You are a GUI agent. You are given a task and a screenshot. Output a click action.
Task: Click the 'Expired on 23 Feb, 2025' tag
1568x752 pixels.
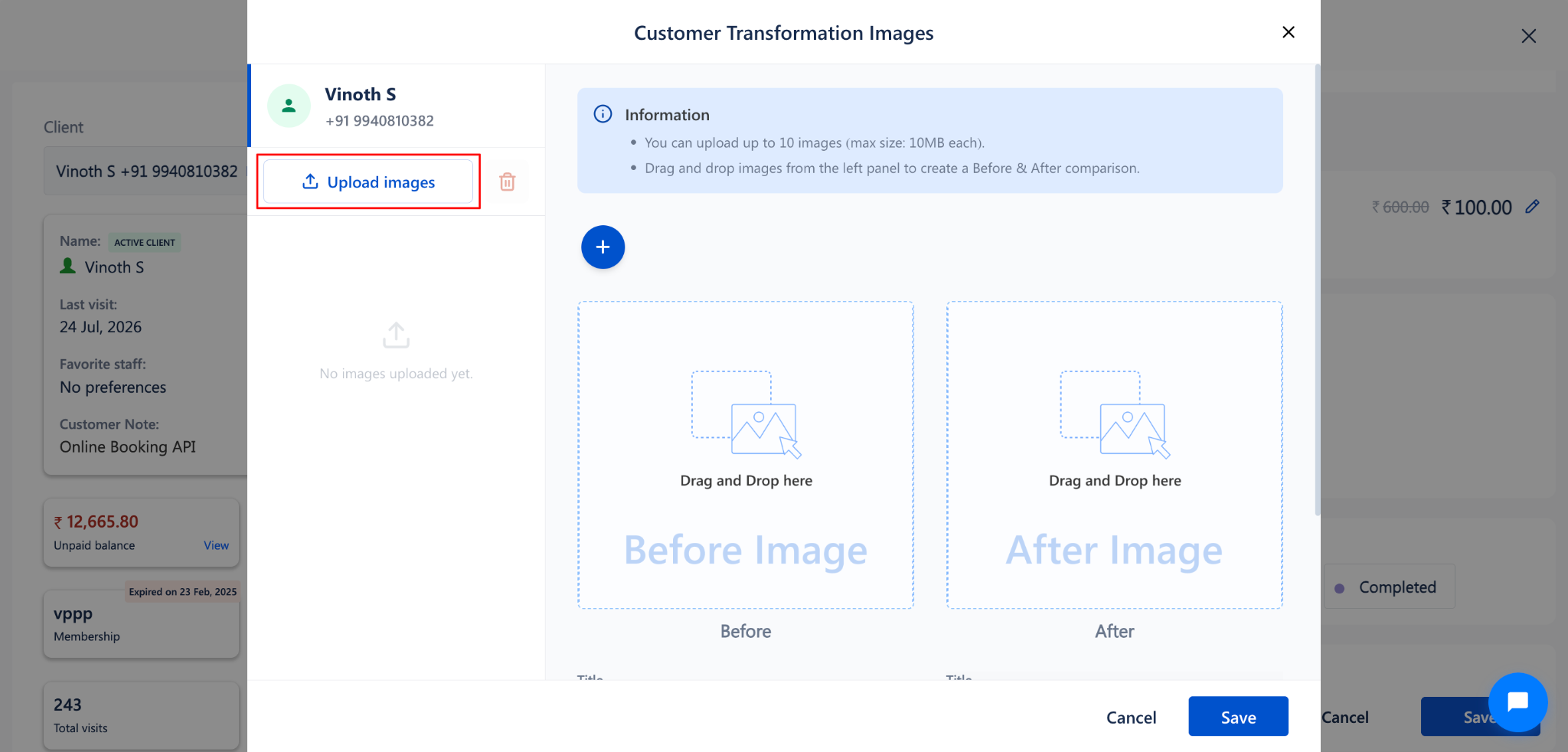point(183,592)
